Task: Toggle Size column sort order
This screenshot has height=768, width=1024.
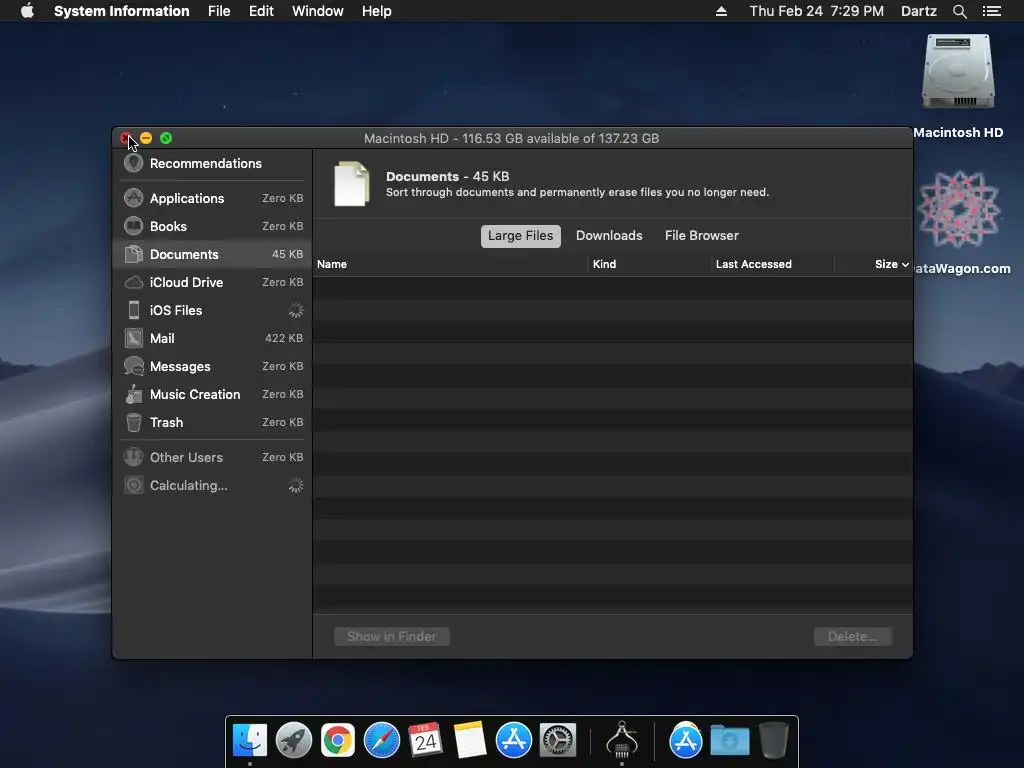Action: click(x=873, y=264)
